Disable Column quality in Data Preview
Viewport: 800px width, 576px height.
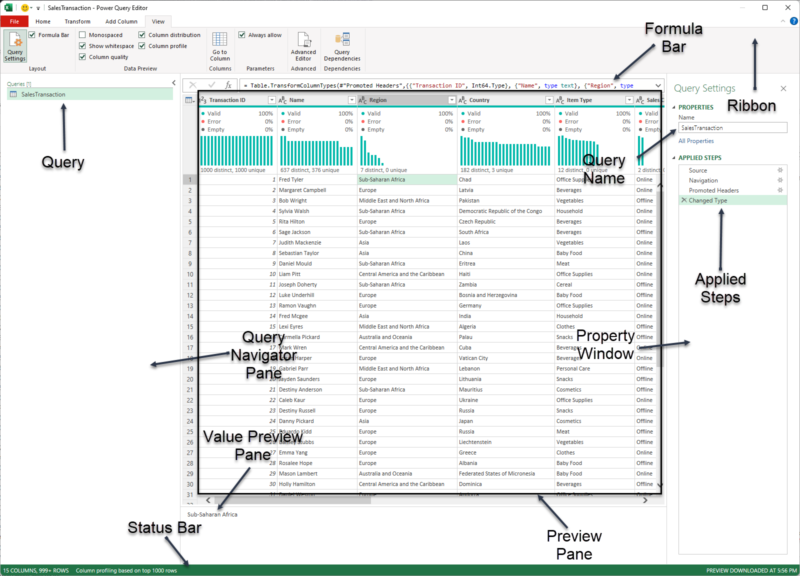tap(82, 57)
